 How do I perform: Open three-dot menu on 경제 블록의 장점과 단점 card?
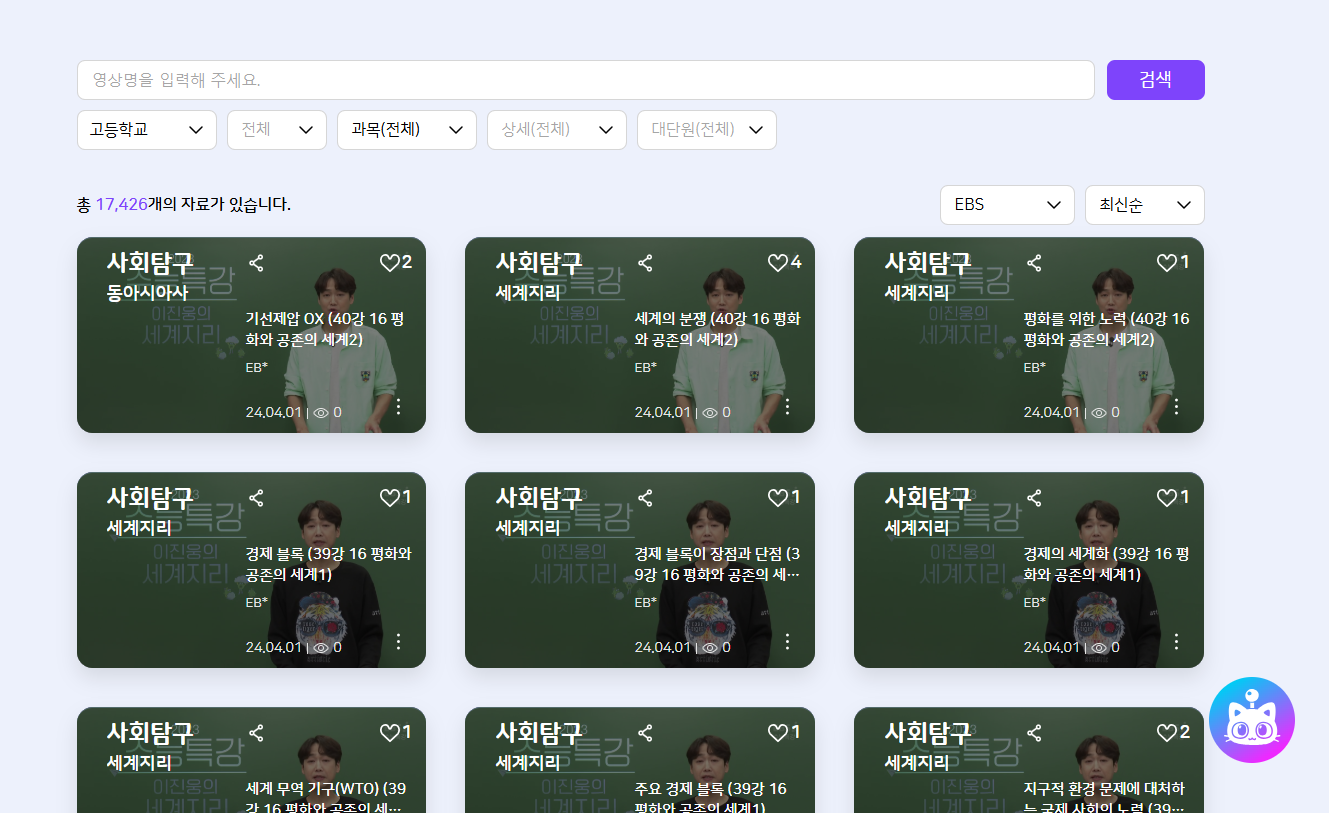[x=787, y=641]
